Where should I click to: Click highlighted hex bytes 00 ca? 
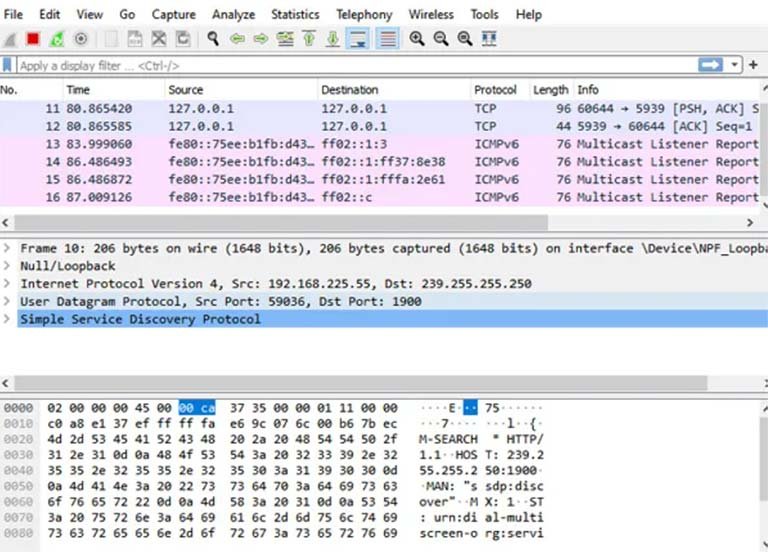196,408
